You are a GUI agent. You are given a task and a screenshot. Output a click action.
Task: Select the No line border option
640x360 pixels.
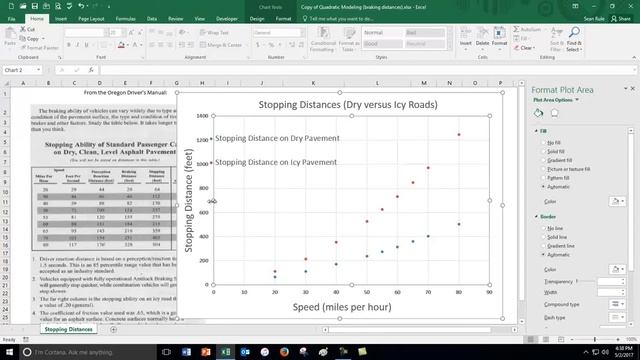543,228
